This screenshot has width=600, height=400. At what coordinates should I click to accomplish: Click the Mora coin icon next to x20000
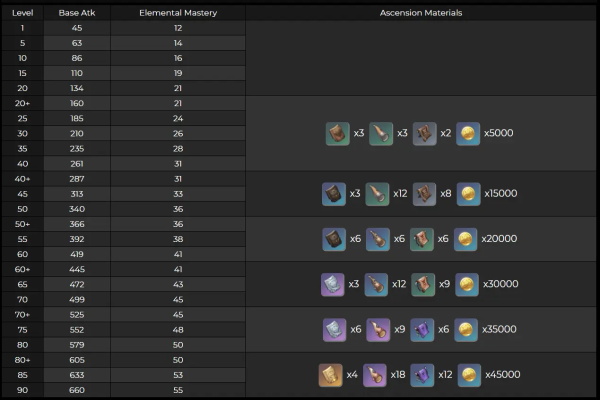point(465,239)
